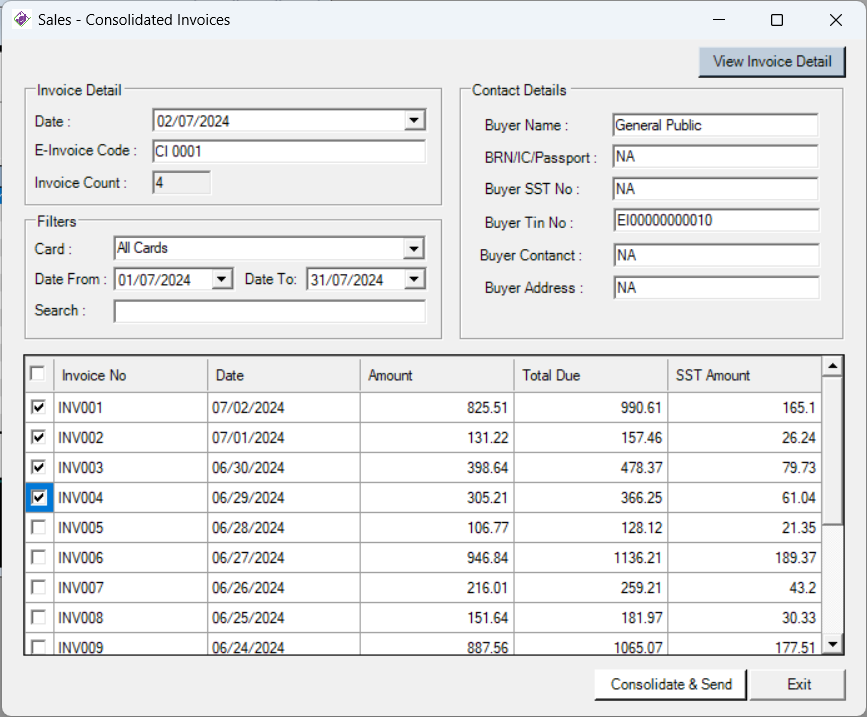867x717 pixels.
Task: Check the INV007 invoice checkbox
Action: coord(39,587)
